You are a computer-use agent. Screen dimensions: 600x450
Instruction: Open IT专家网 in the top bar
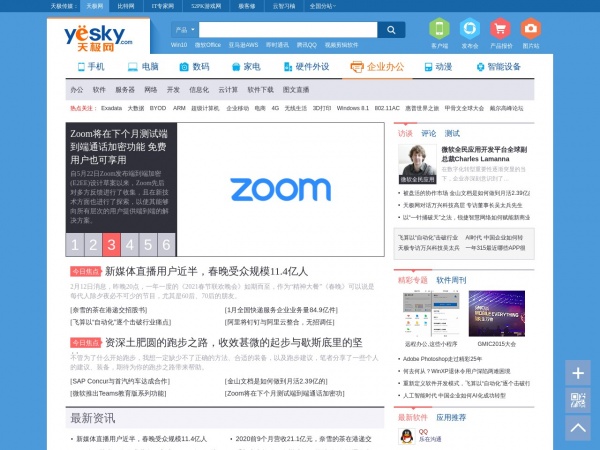(x=163, y=6)
